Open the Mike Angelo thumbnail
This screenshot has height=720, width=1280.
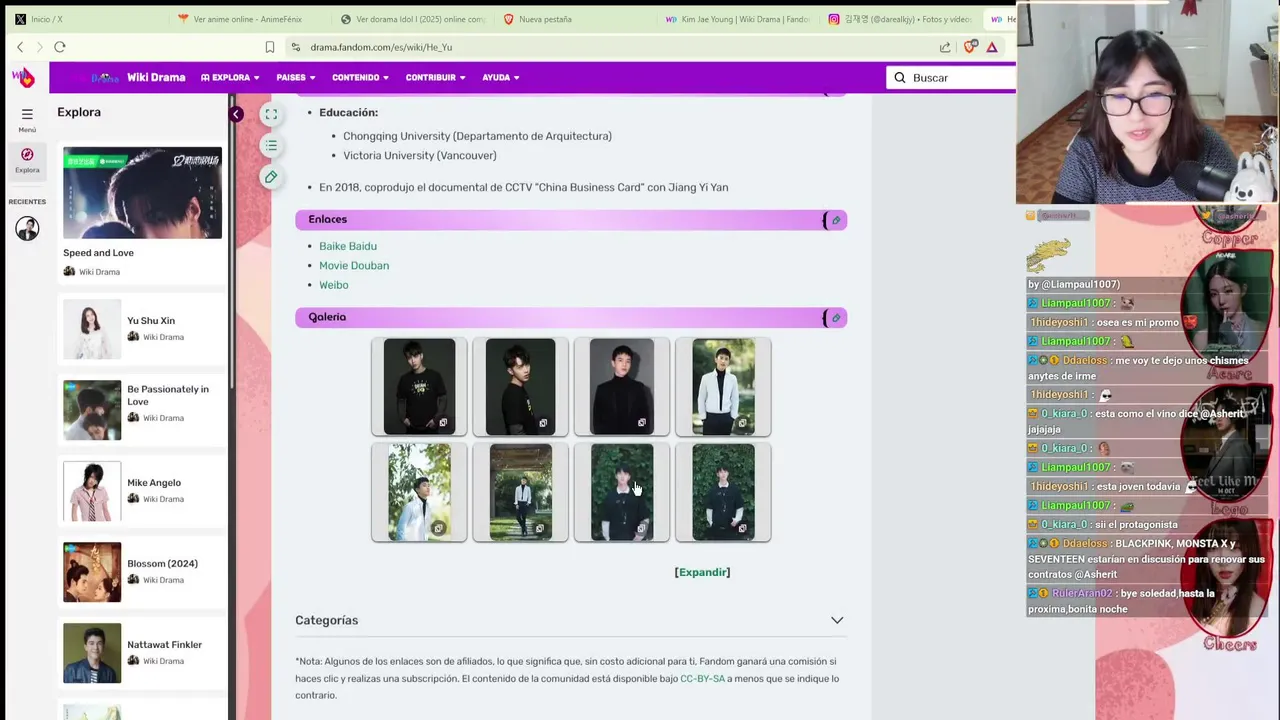pyautogui.click(x=92, y=491)
